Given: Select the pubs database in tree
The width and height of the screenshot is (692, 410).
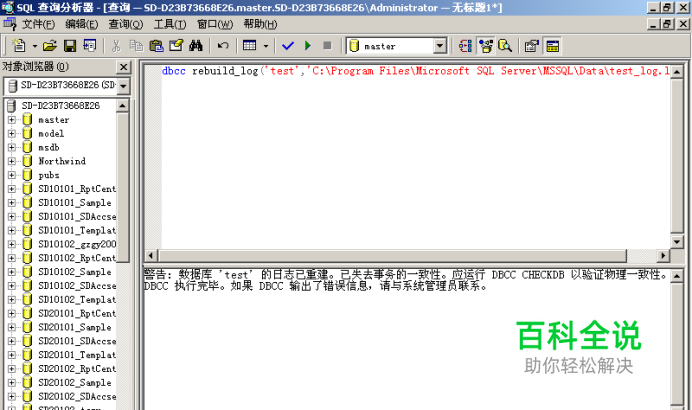Looking at the screenshot, I should point(49,175).
